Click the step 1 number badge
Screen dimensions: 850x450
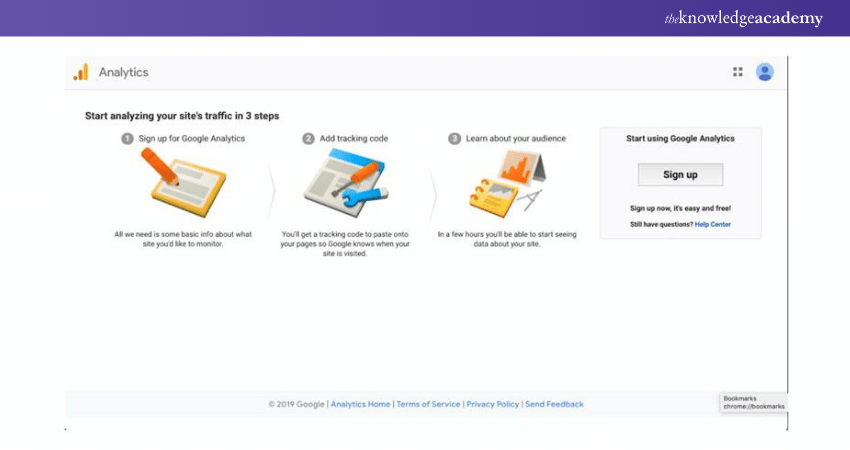(x=127, y=139)
